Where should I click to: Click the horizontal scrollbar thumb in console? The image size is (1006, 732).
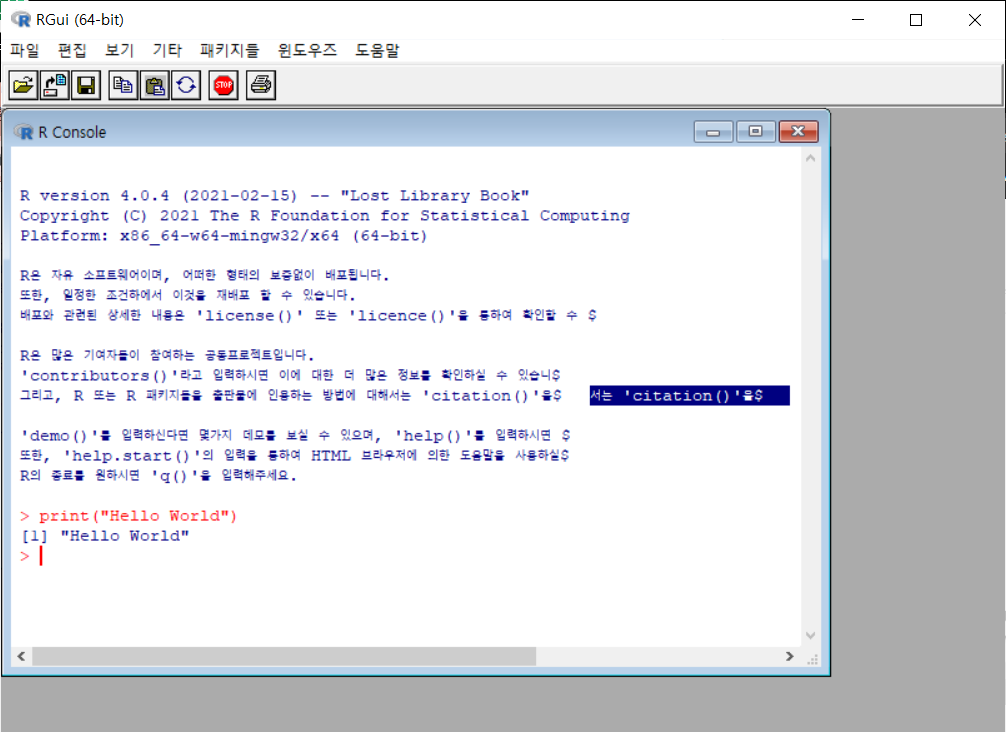284,656
